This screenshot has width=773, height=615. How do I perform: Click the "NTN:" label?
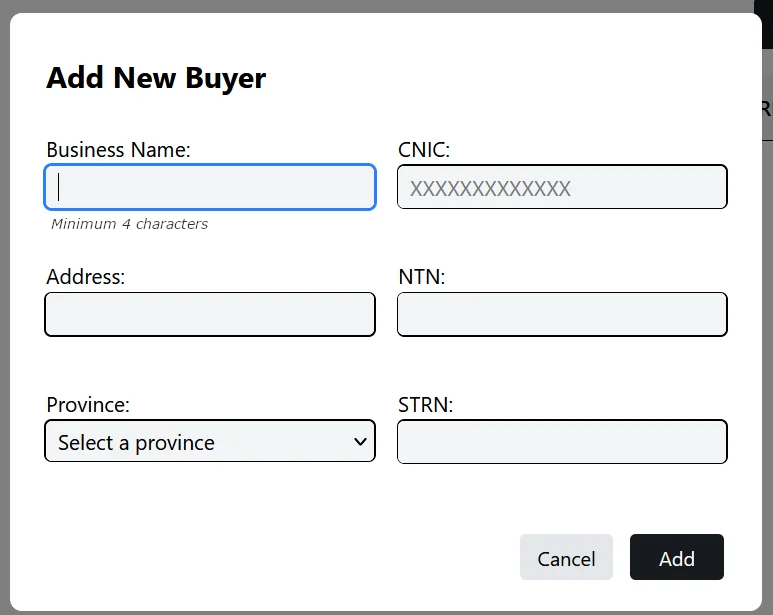(x=422, y=277)
